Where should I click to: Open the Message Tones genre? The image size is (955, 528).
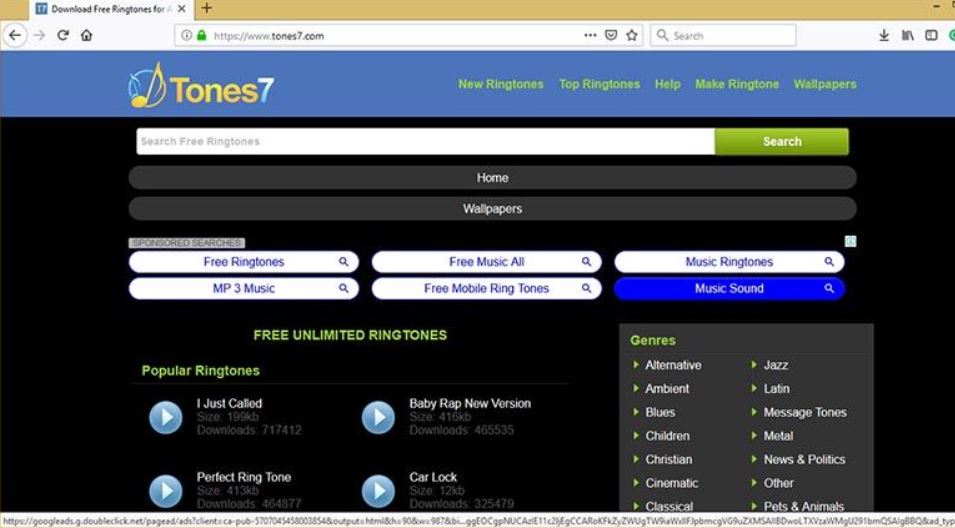point(805,412)
